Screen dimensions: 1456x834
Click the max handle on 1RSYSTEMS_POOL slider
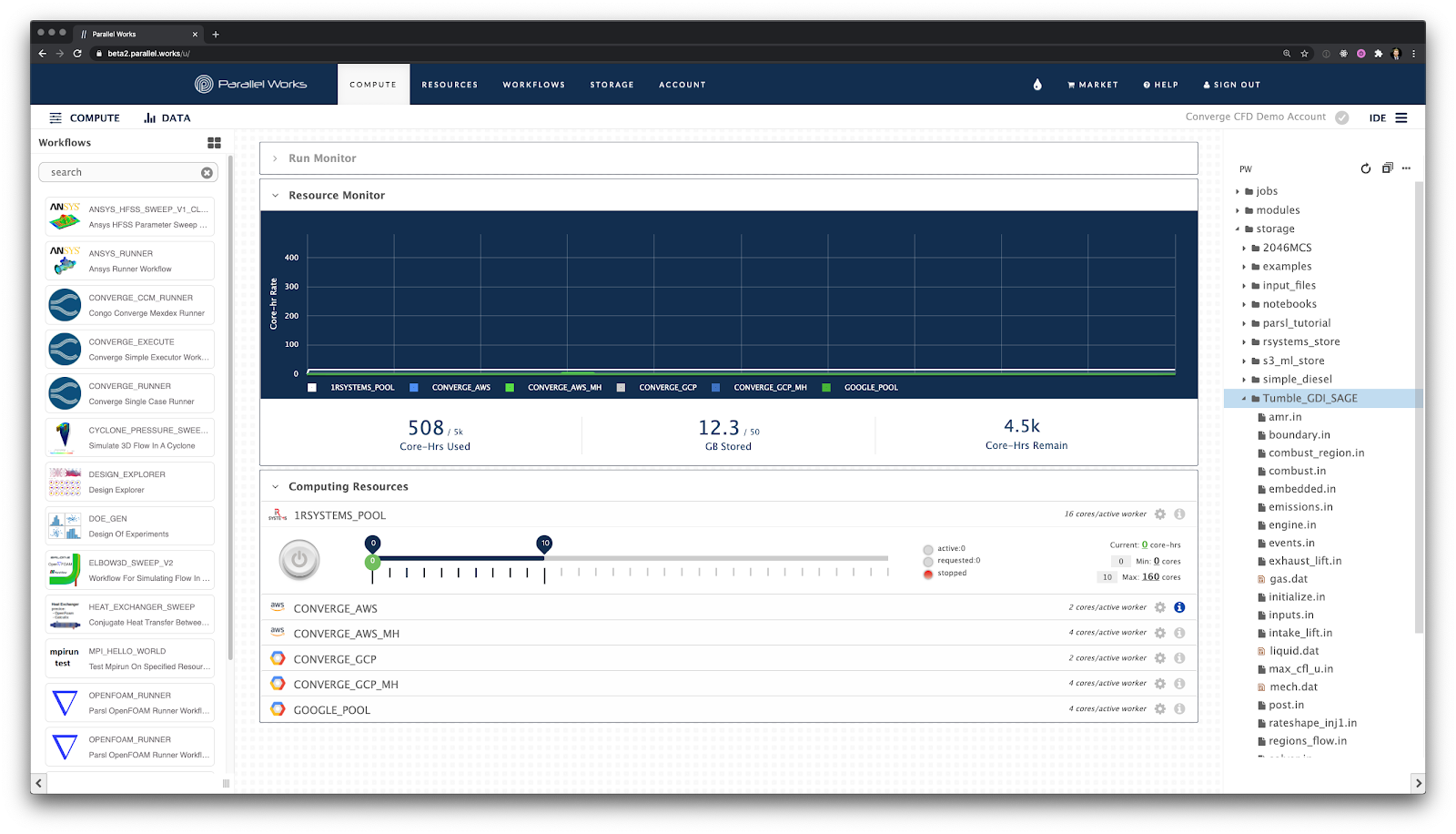(x=544, y=544)
